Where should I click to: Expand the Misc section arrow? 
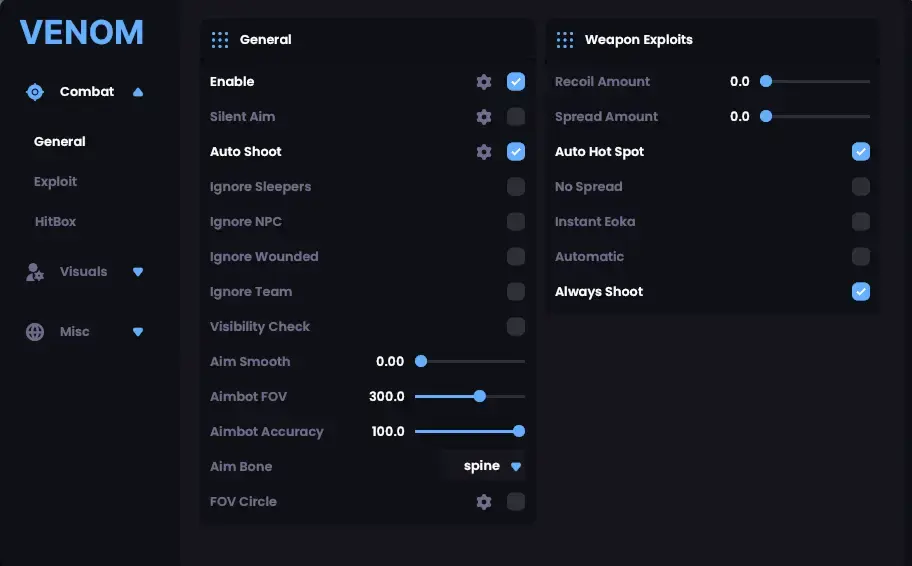pos(138,332)
